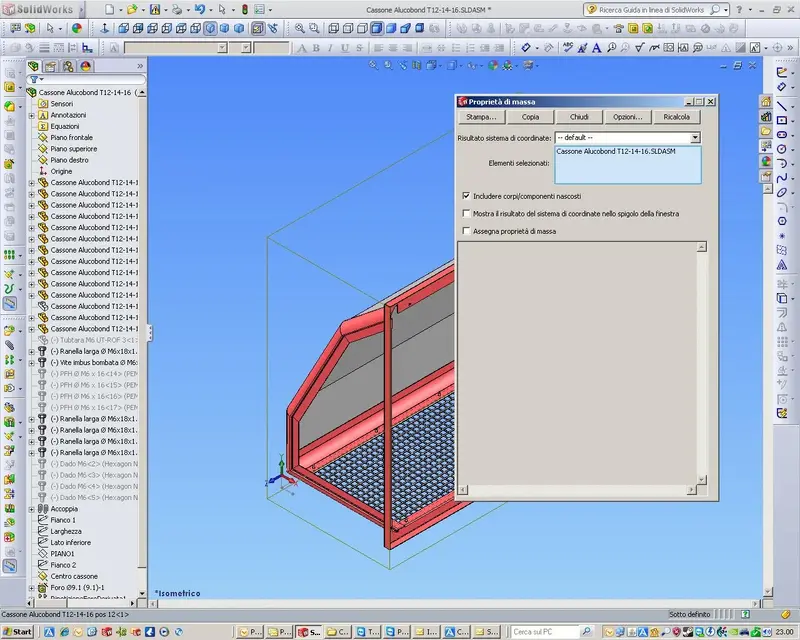This screenshot has height=640, width=800.
Task: Select Wireframe display style icon
Action: tap(334, 29)
